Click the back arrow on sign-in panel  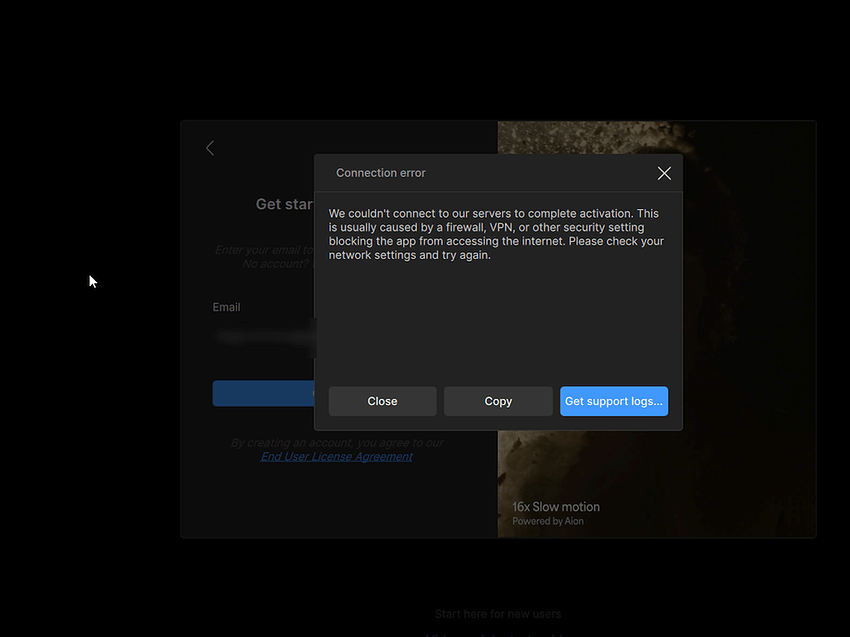point(210,148)
